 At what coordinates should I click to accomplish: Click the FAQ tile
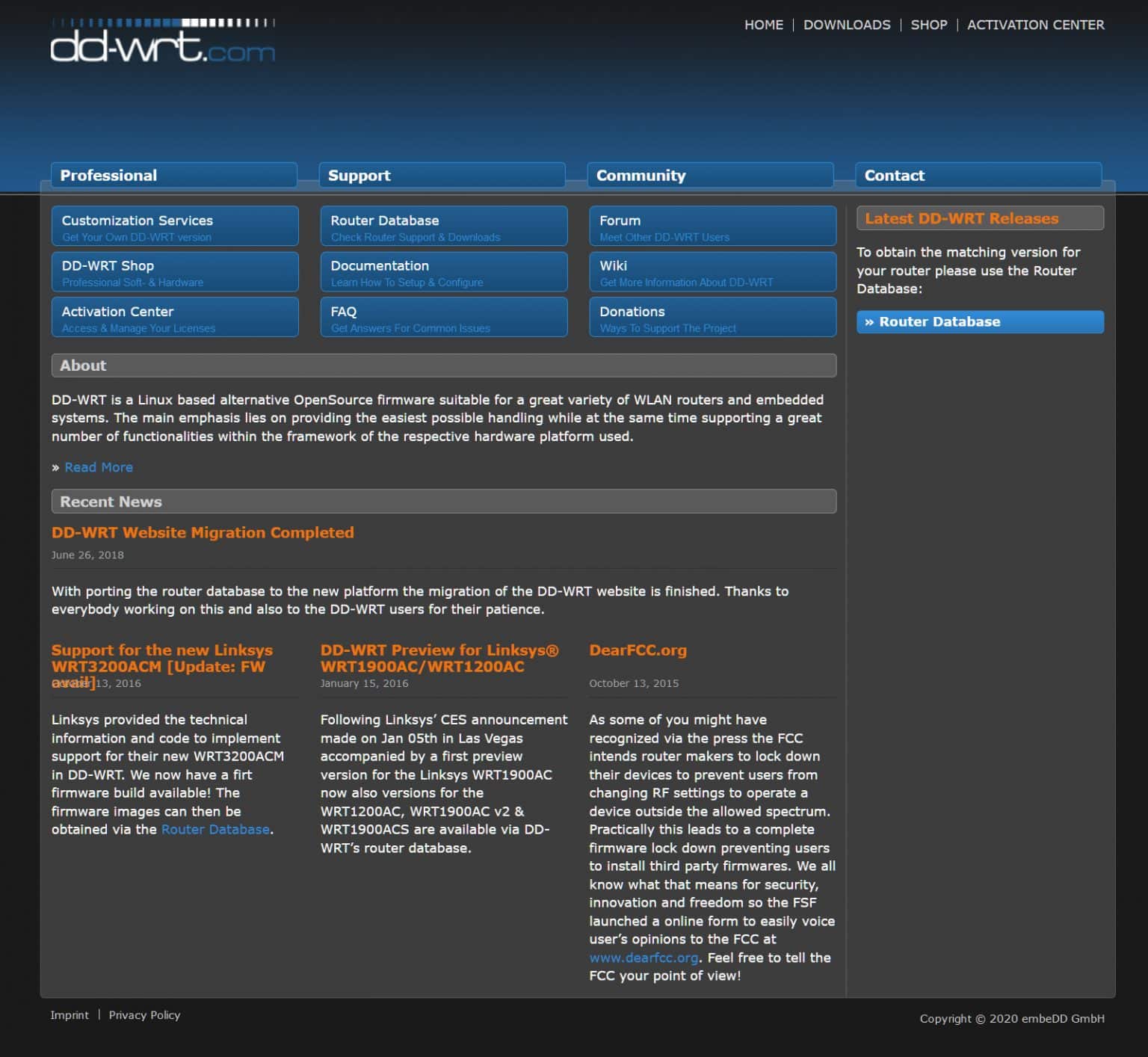click(443, 318)
